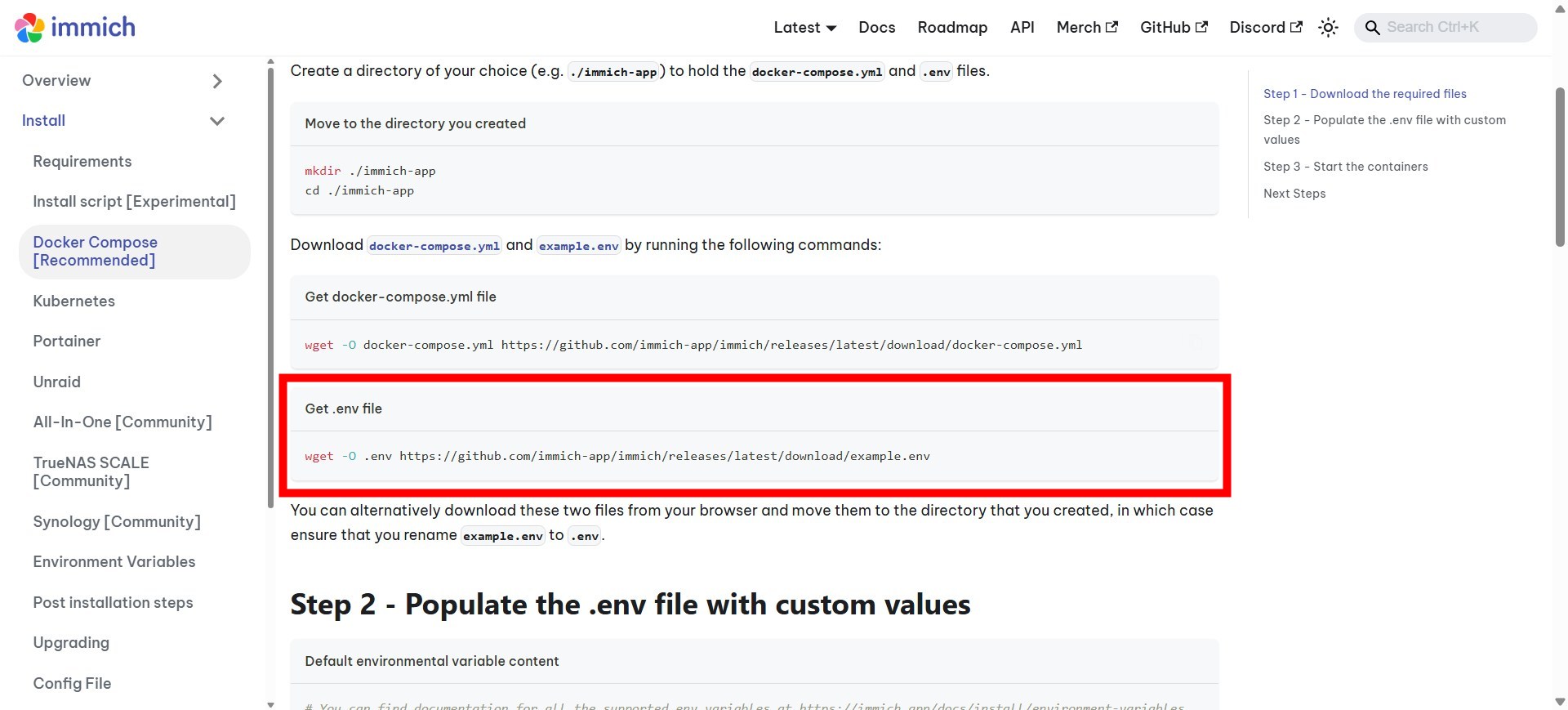Click 'Default environmental variable content' title

432,662
